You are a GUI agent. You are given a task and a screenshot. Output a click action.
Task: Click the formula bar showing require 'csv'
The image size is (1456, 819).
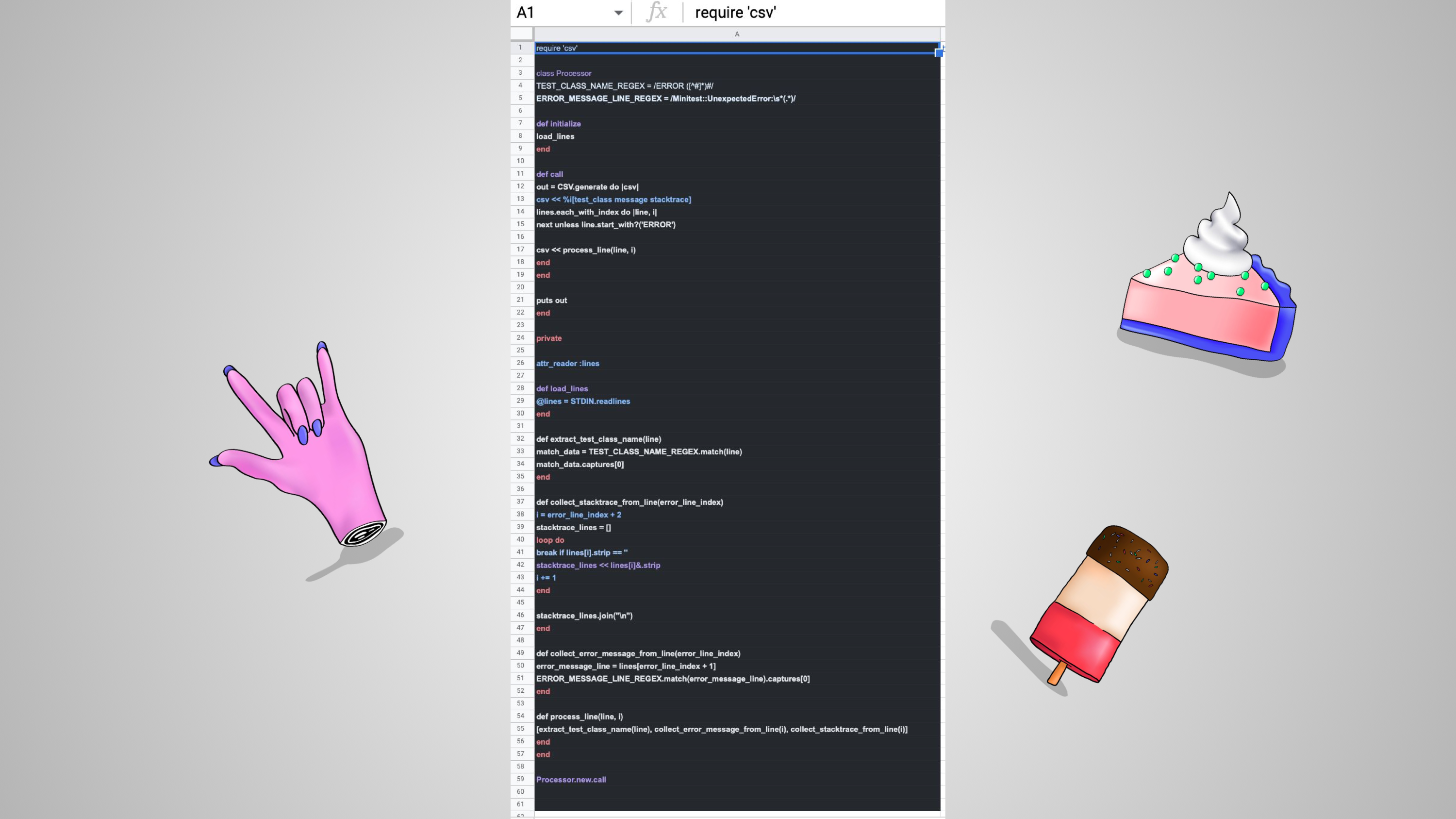coord(814,13)
